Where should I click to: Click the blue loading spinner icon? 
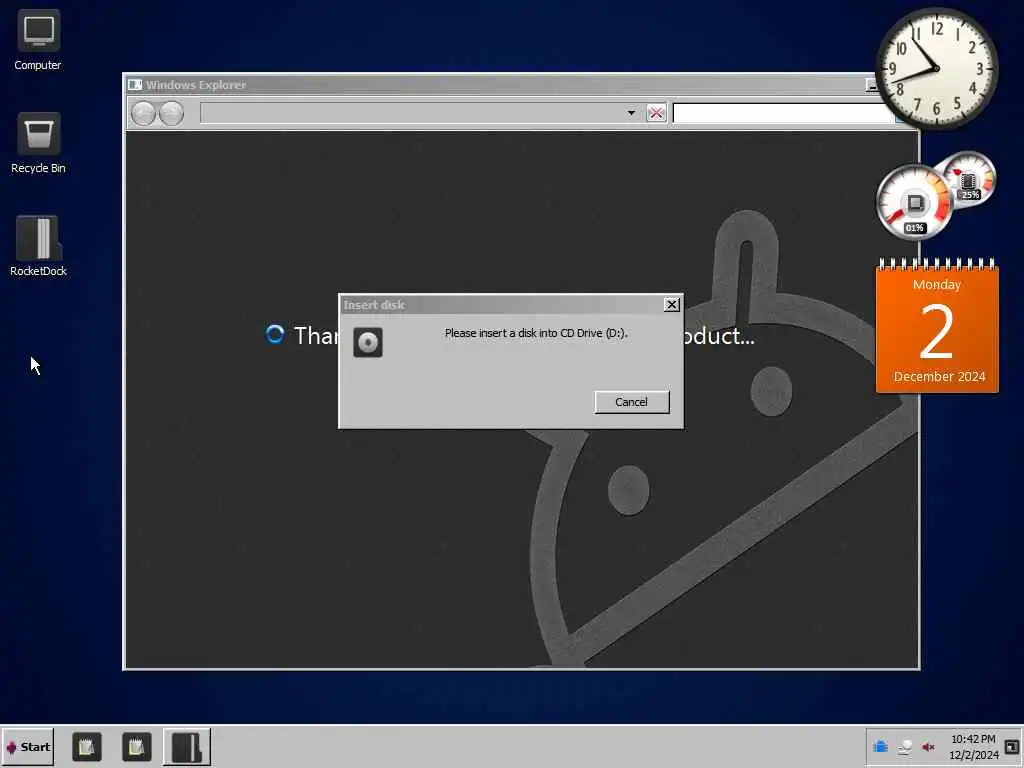tap(275, 334)
